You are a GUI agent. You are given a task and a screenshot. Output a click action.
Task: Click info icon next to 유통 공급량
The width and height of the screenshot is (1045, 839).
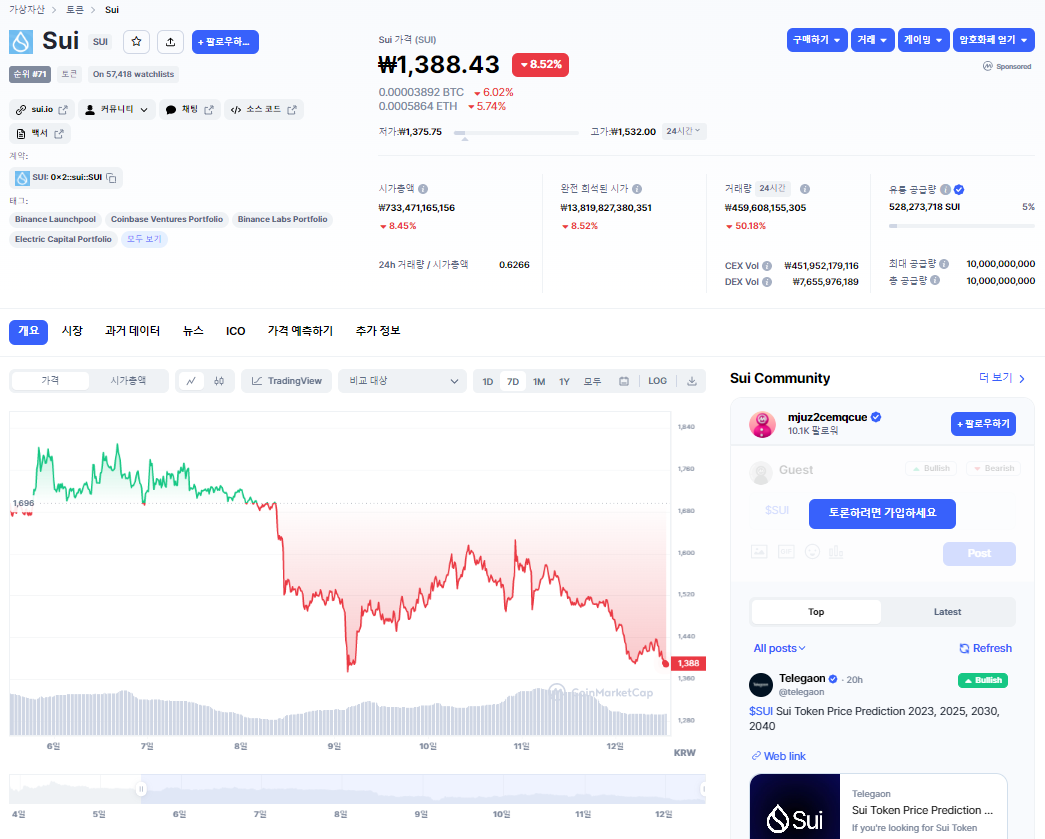945,189
